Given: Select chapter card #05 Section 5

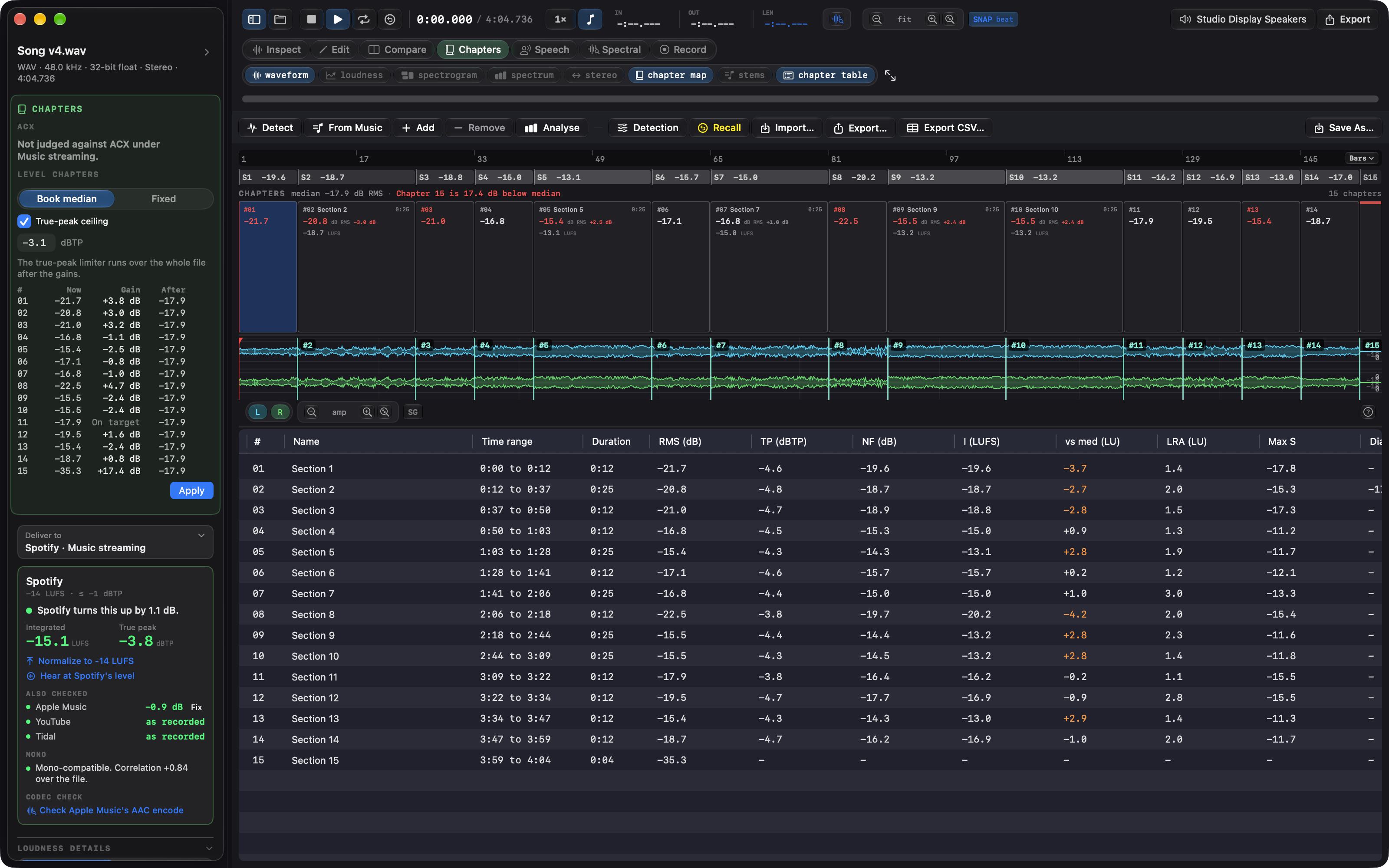Looking at the screenshot, I should (x=592, y=267).
